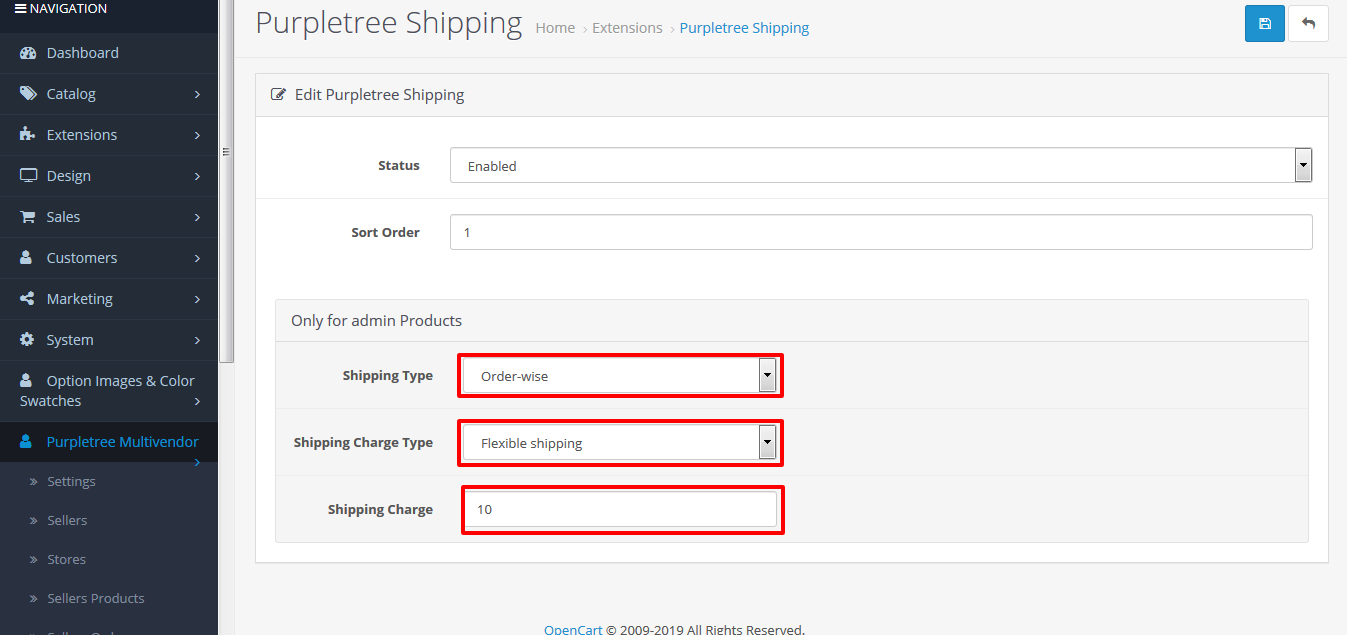1347x635 pixels.
Task: Click the Option Images & Color Swatches user icon
Action: (x=27, y=381)
